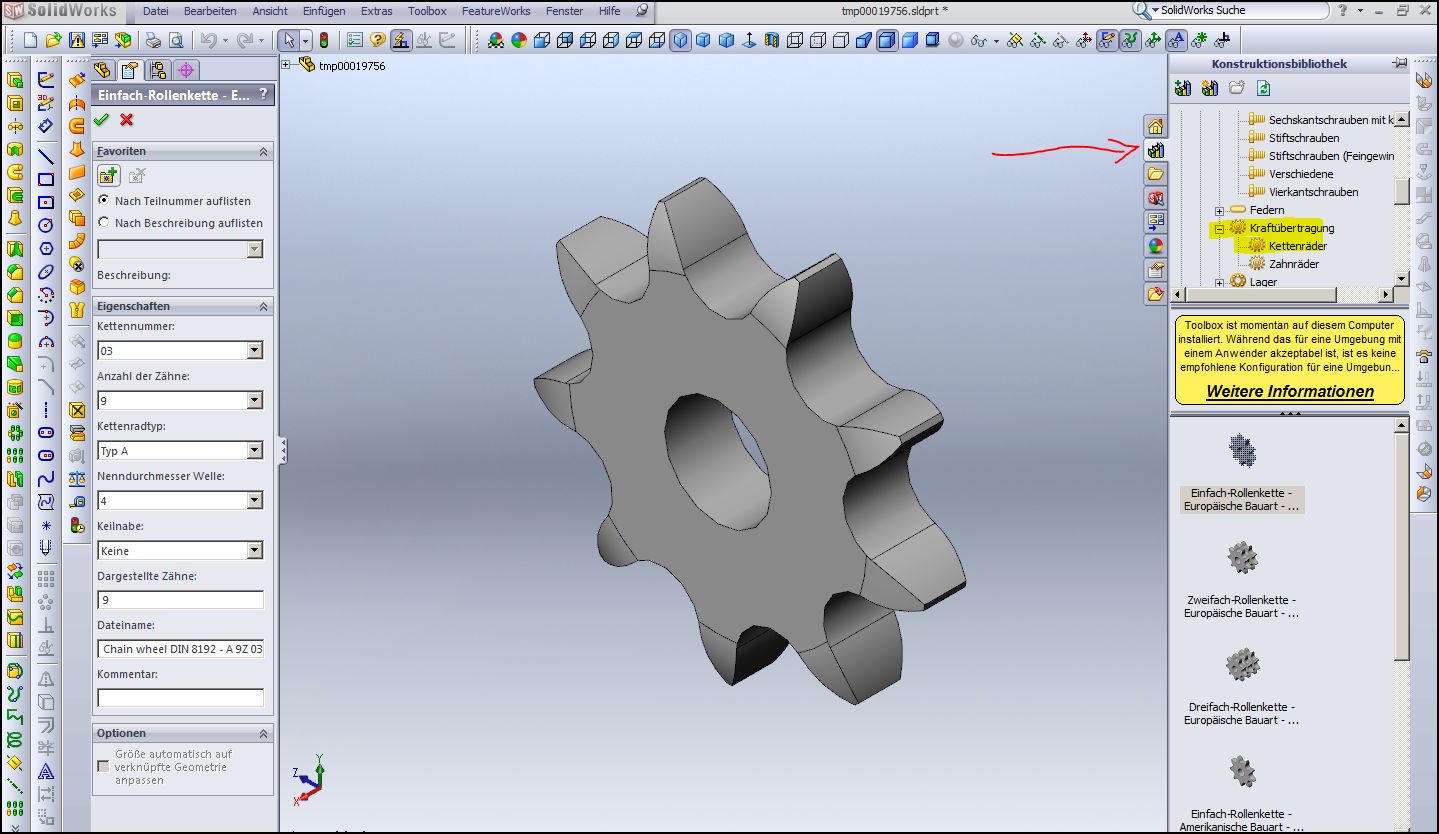Click the Kommentar input field

pyautogui.click(x=181, y=698)
